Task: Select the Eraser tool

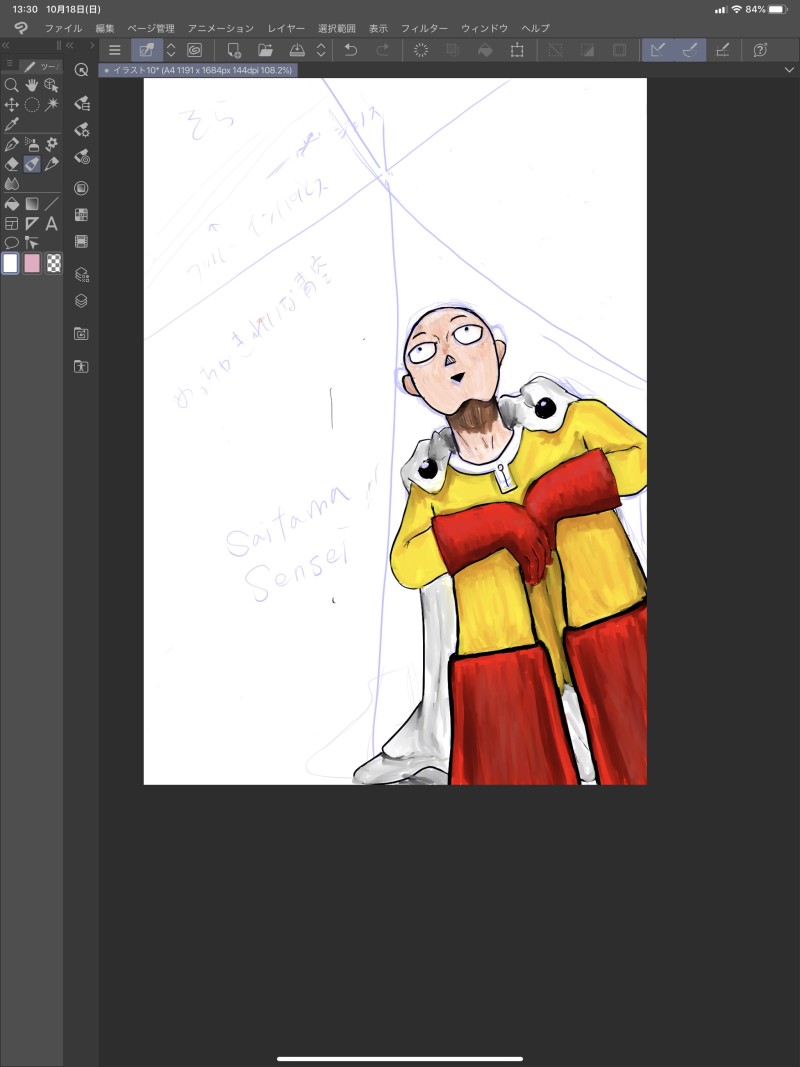Action: click(11, 164)
